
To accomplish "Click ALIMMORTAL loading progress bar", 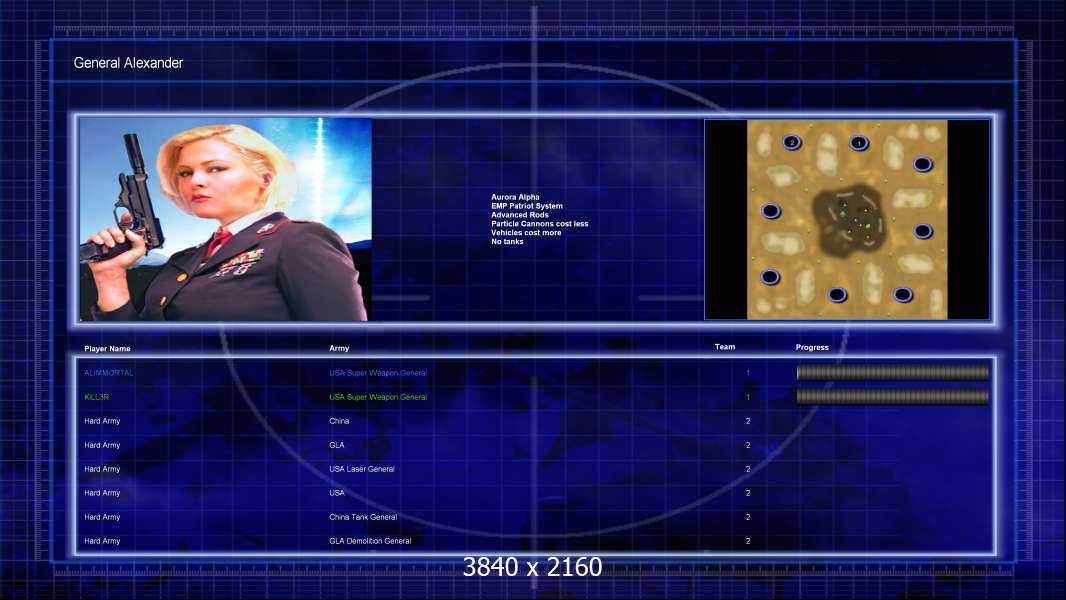I will click(x=893, y=372).
